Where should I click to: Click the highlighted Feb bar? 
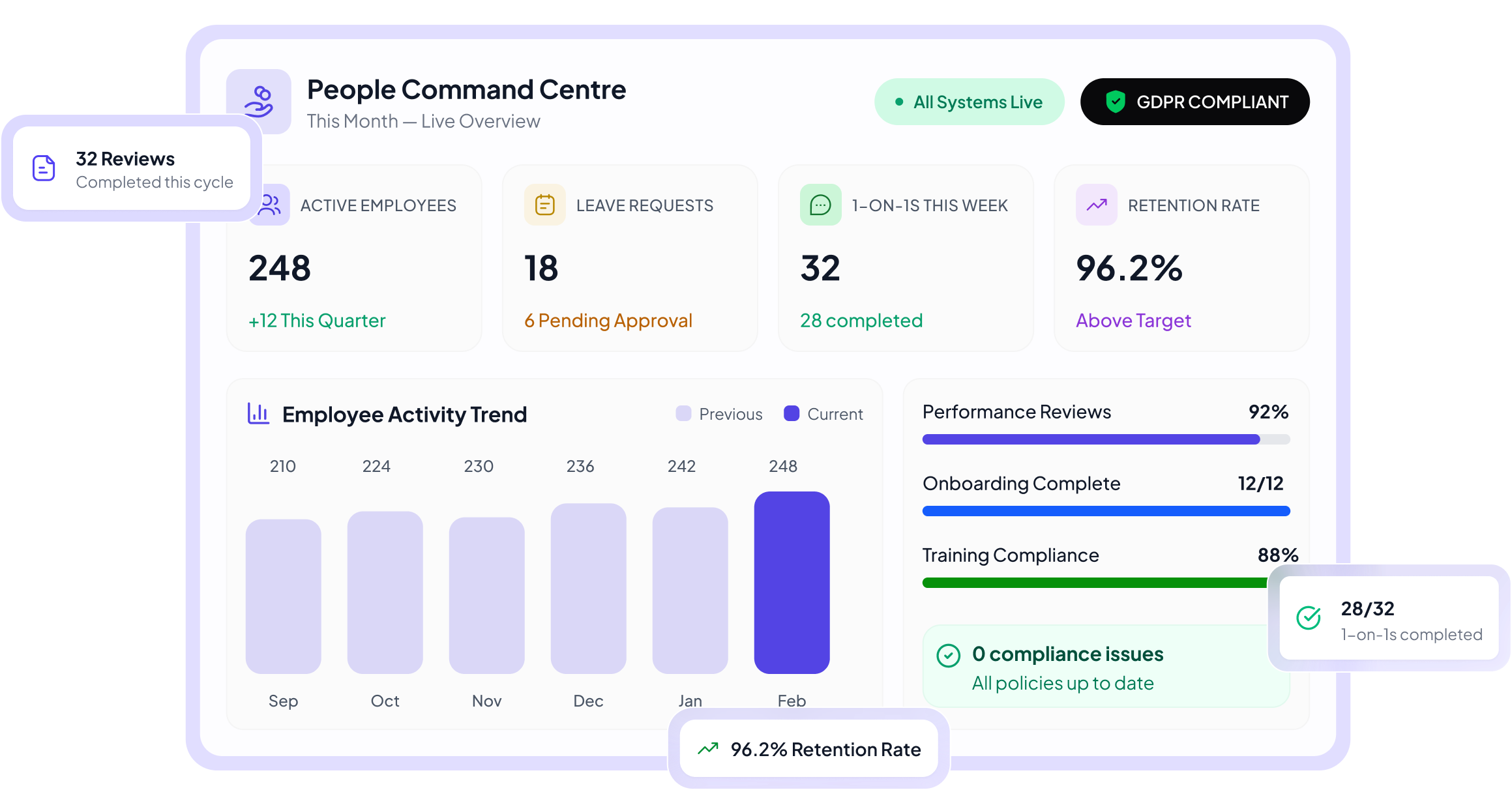click(792, 583)
